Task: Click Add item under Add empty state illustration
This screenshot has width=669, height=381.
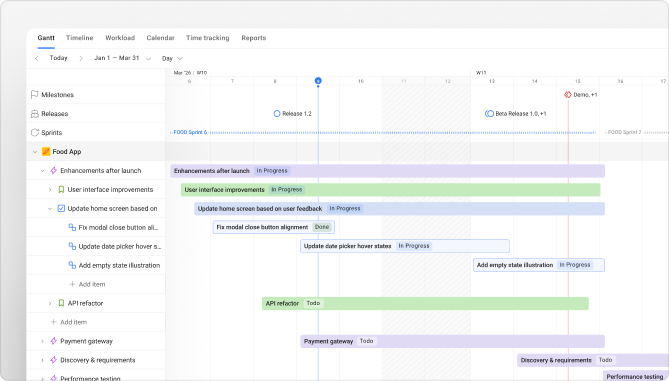Action: click(87, 284)
